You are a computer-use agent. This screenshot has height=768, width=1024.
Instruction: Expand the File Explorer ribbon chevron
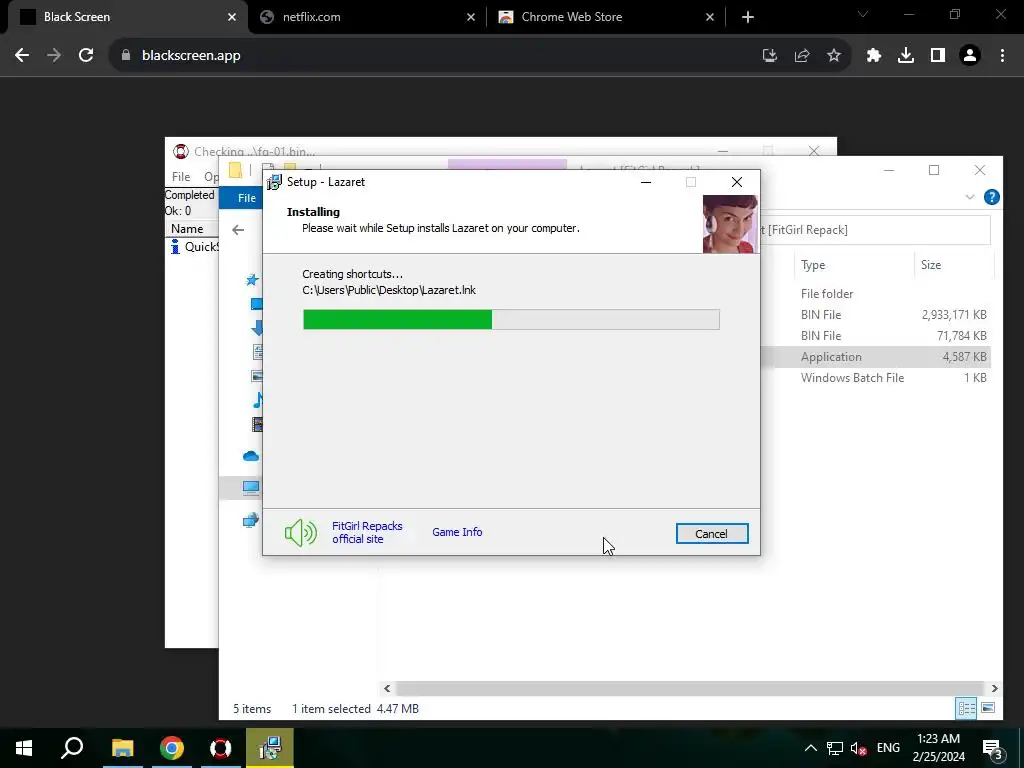tap(970, 197)
